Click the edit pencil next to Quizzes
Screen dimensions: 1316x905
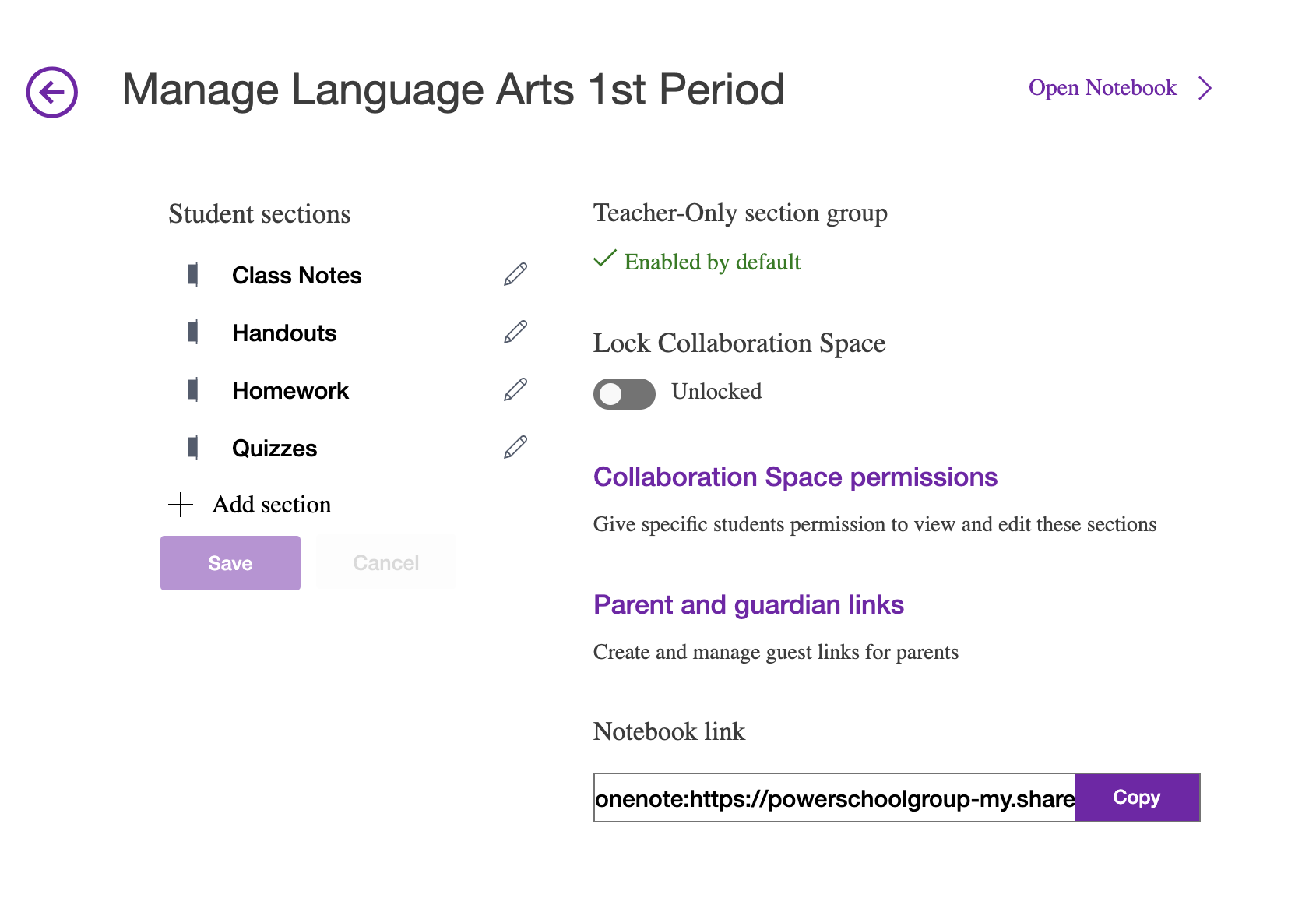pos(515,448)
